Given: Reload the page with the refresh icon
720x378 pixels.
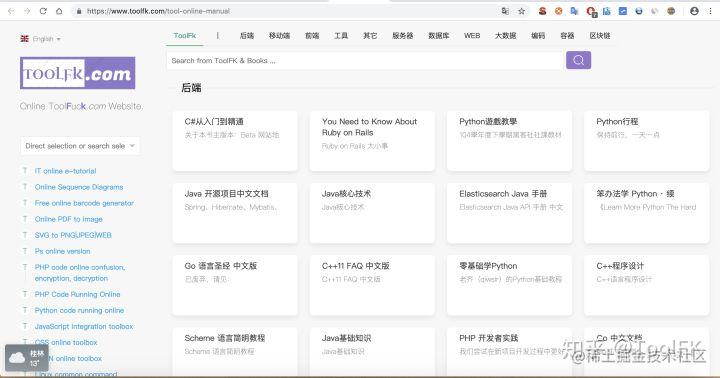Looking at the screenshot, I should pyautogui.click(x=43, y=11).
